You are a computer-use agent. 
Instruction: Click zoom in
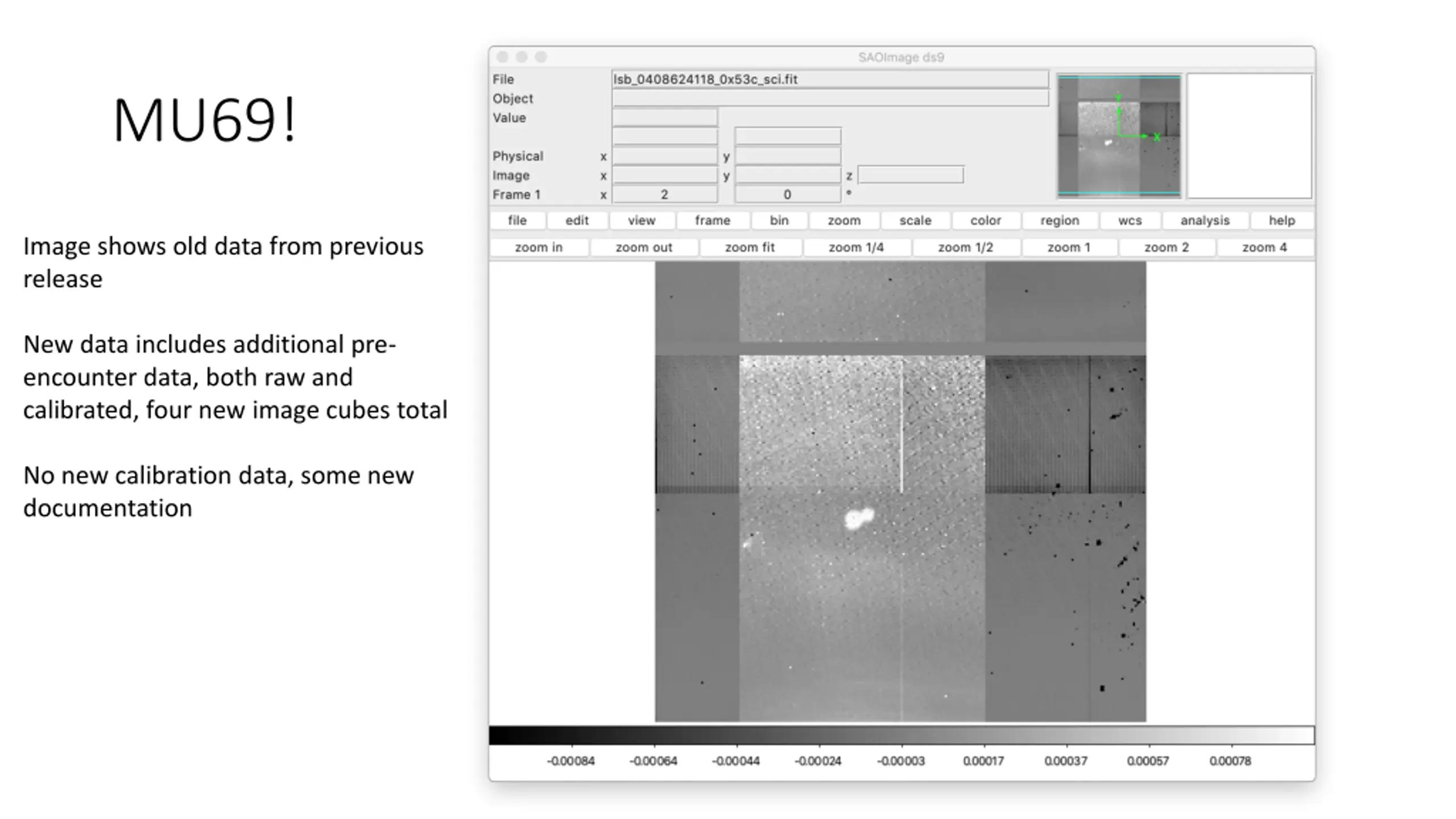click(539, 247)
